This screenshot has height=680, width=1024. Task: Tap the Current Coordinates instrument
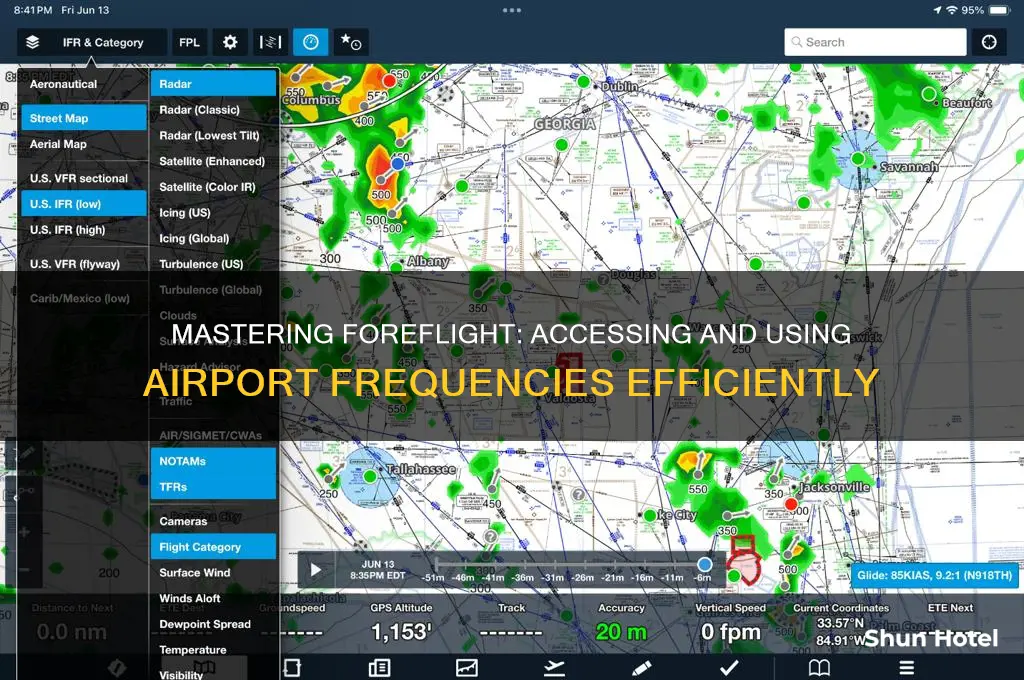point(841,623)
